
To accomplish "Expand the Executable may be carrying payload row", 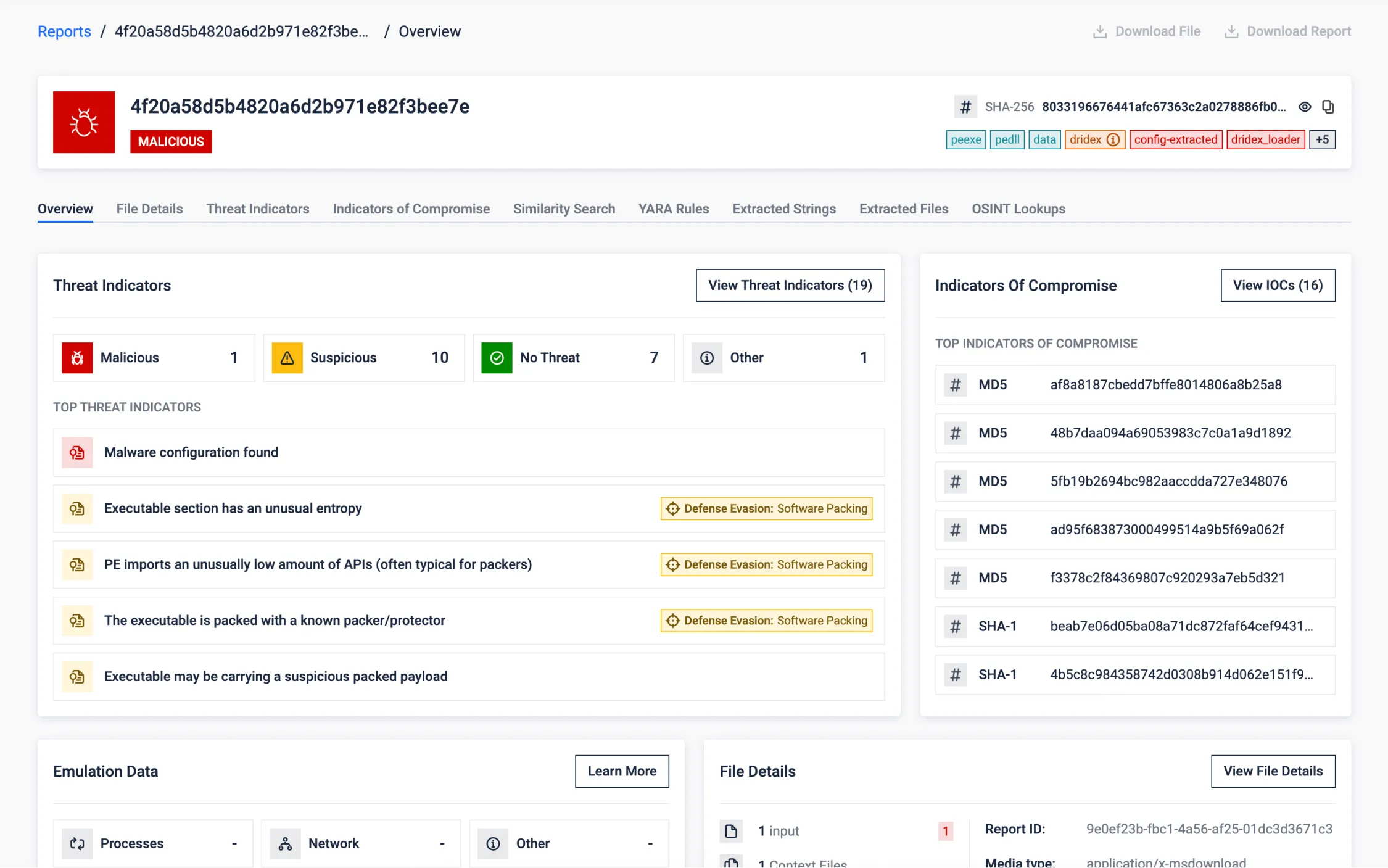I will click(276, 676).
